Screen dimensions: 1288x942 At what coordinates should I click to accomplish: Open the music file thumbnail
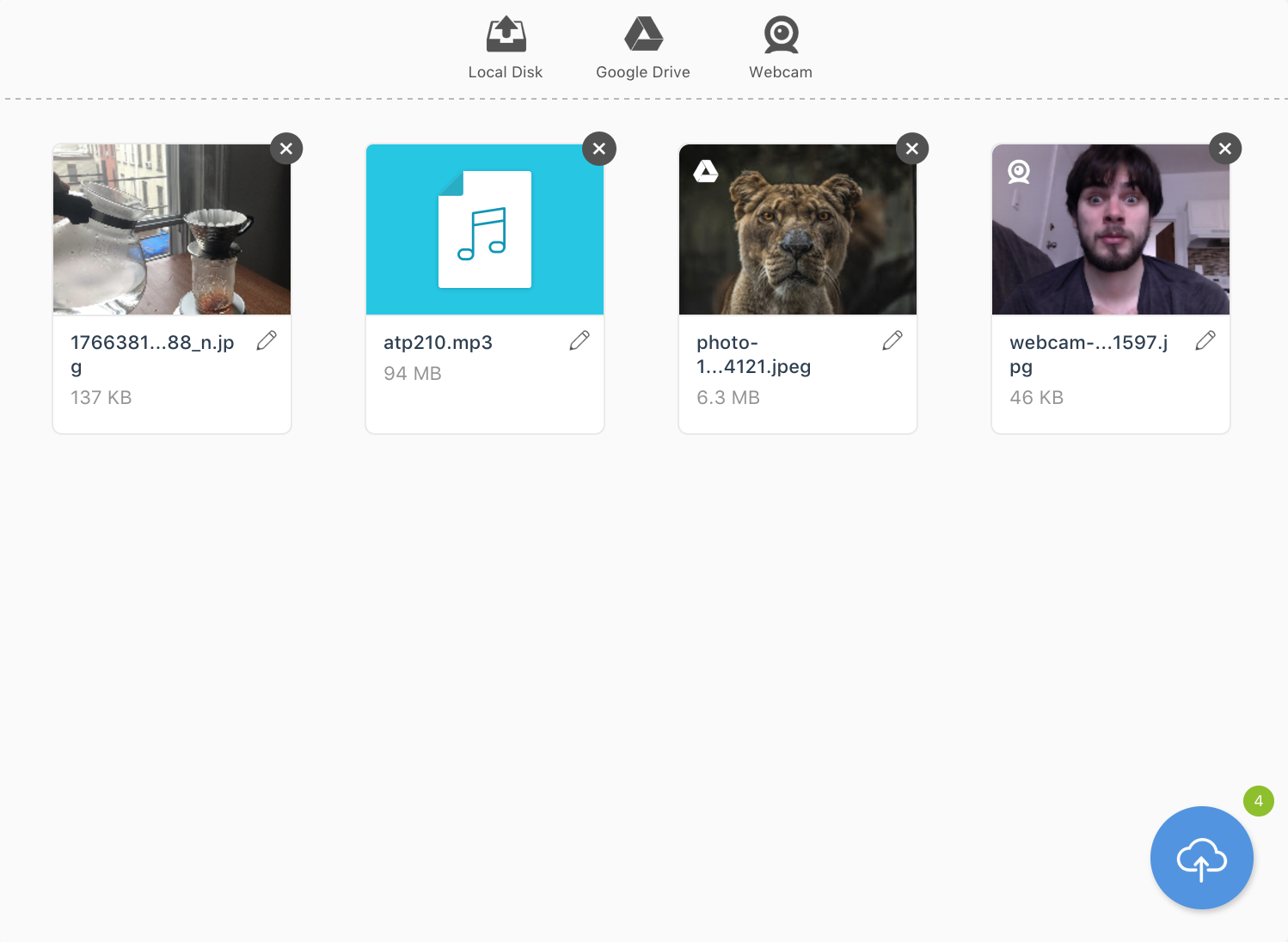[x=485, y=229]
